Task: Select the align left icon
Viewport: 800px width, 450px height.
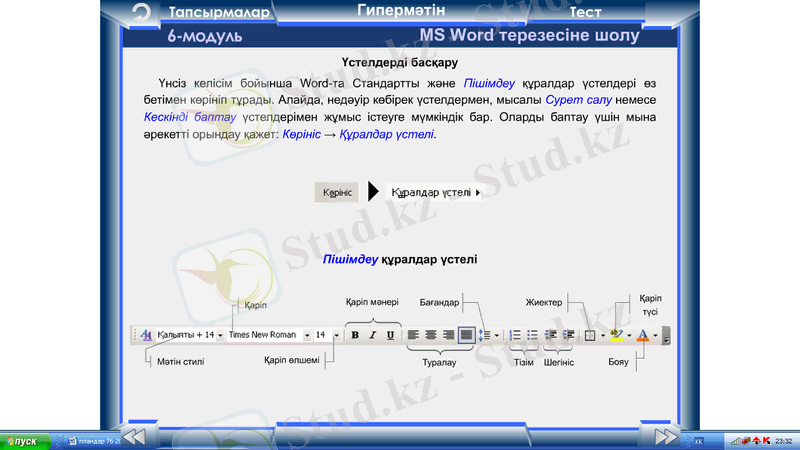Action: point(413,335)
